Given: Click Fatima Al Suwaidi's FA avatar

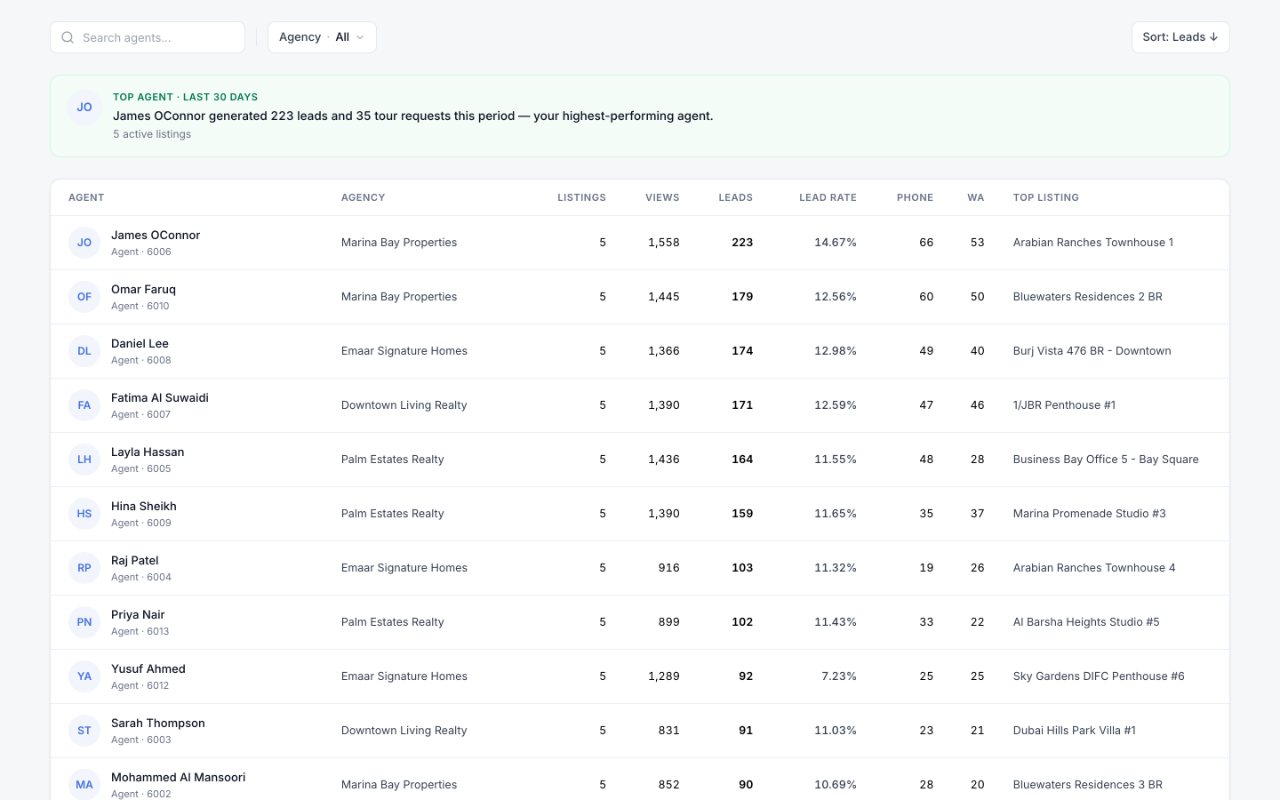Looking at the screenshot, I should coord(84,405).
